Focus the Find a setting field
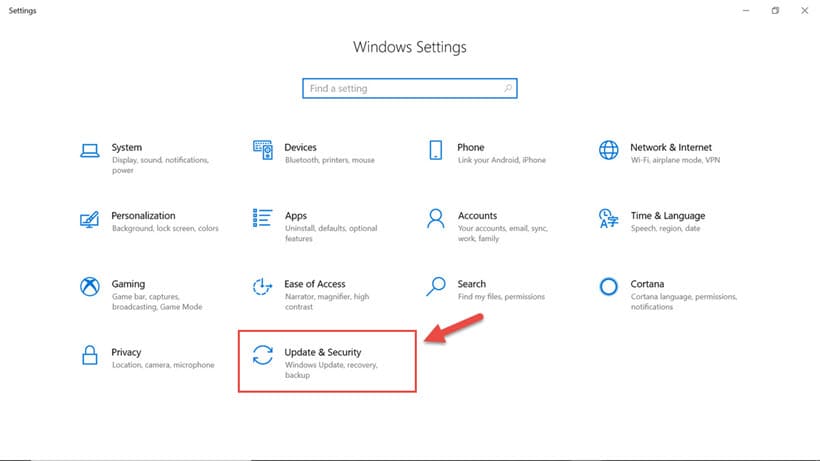Screen dimensions: 820x461 [x=410, y=88]
